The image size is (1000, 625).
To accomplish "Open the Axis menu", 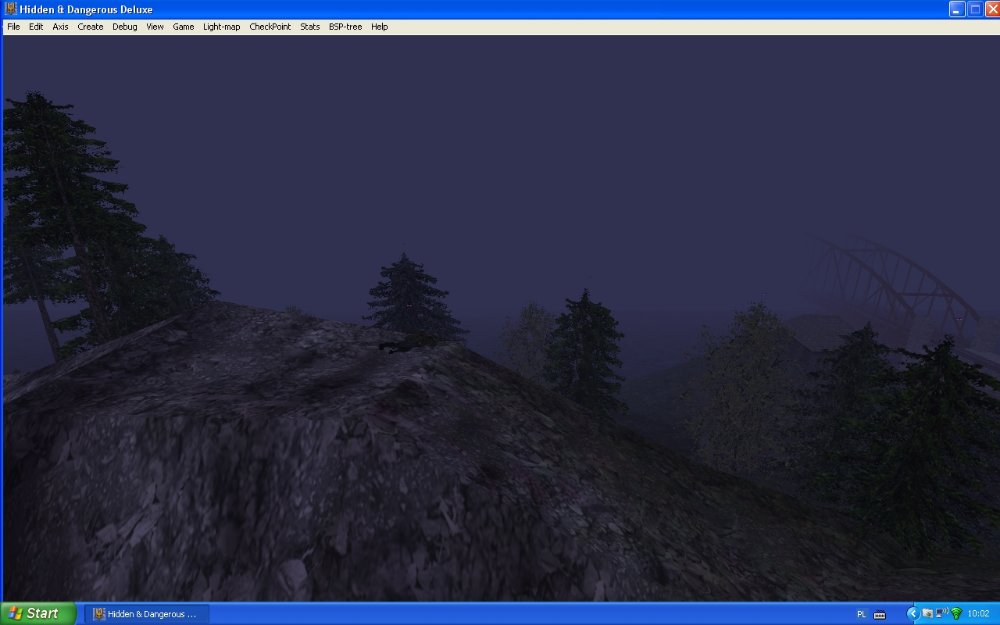I will (x=61, y=27).
